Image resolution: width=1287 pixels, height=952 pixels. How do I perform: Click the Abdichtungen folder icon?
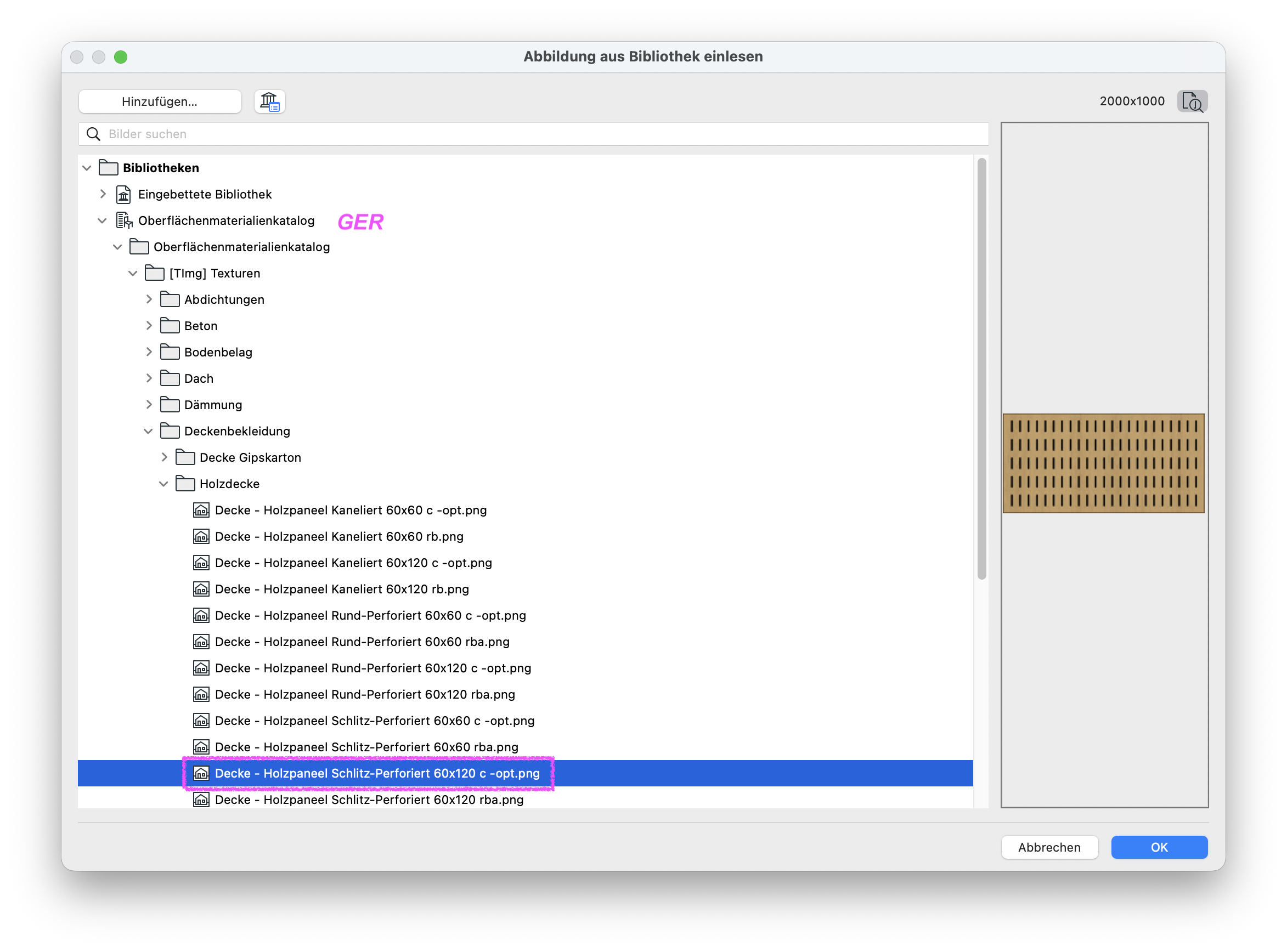170,299
